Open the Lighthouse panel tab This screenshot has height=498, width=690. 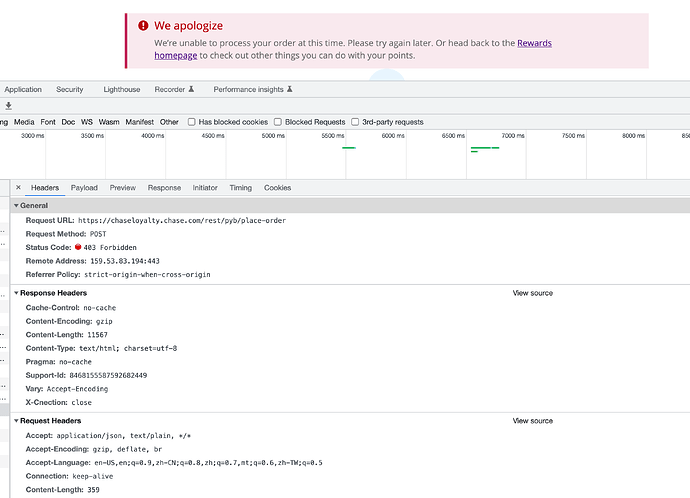[x=122, y=90]
